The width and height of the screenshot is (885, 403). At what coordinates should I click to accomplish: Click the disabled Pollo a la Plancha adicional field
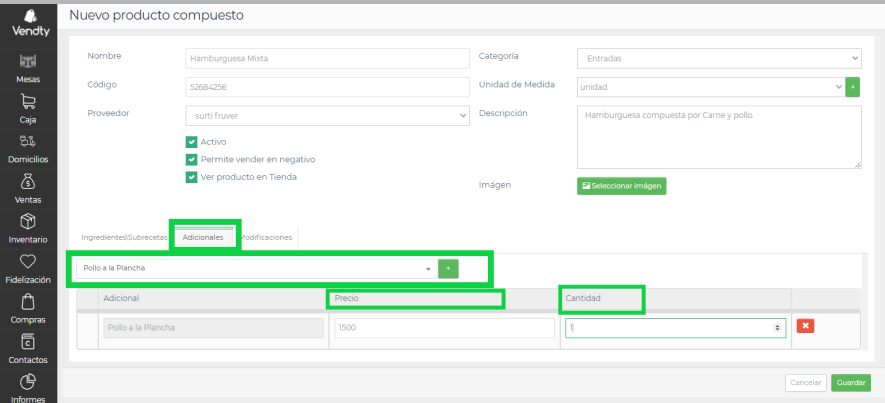point(213,328)
